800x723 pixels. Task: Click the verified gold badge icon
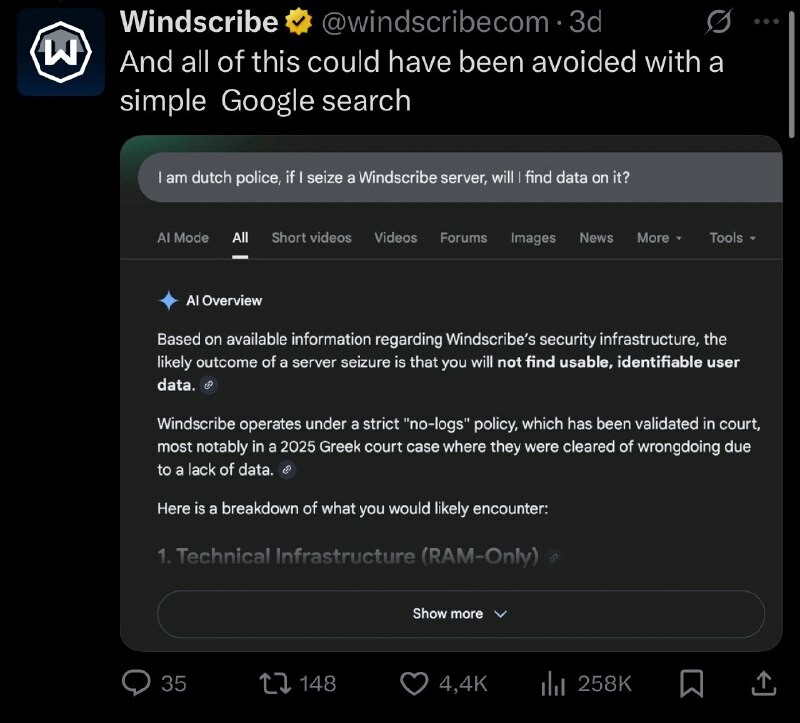pyautogui.click(x=301, y=21)
